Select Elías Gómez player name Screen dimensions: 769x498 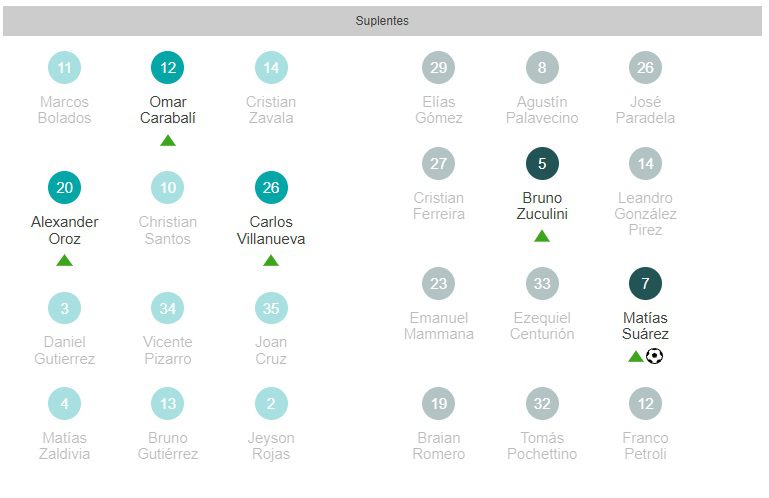point(439,110)
